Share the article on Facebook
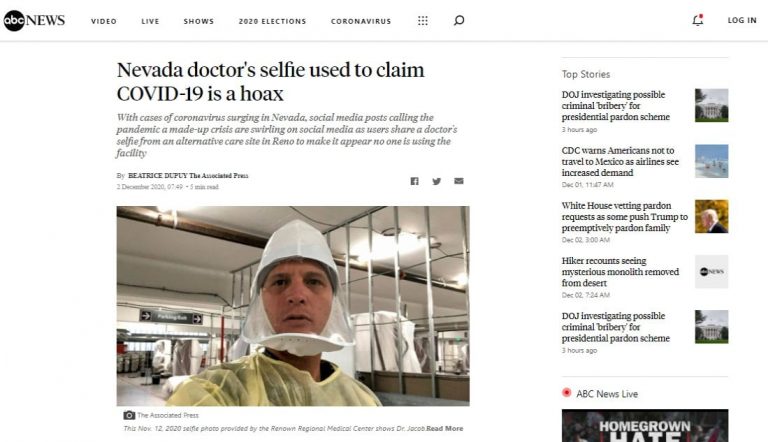 (414, 181)
